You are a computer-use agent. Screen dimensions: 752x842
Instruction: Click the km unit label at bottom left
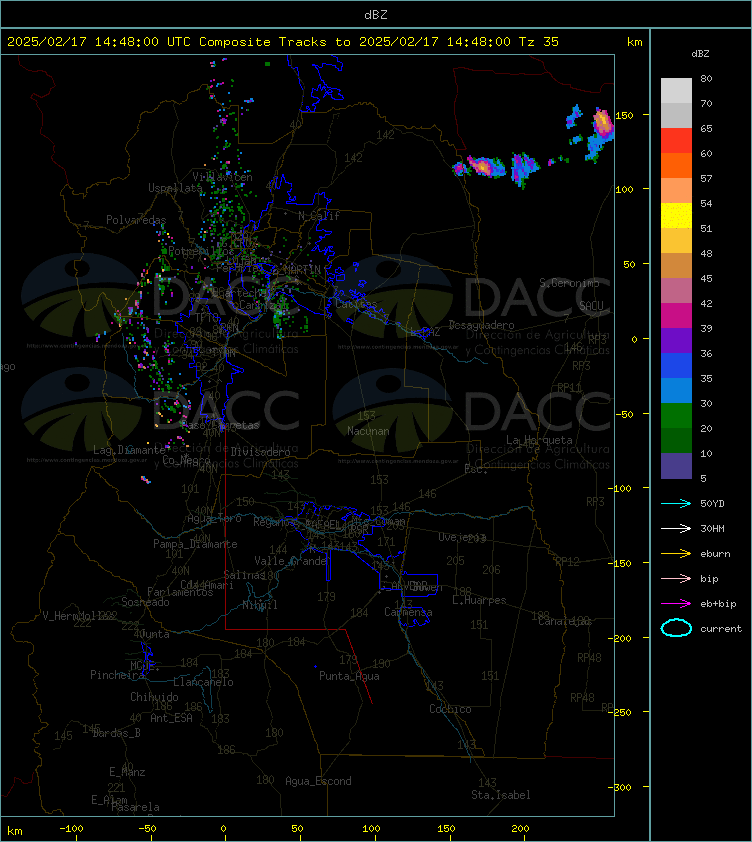coord(15,831)
